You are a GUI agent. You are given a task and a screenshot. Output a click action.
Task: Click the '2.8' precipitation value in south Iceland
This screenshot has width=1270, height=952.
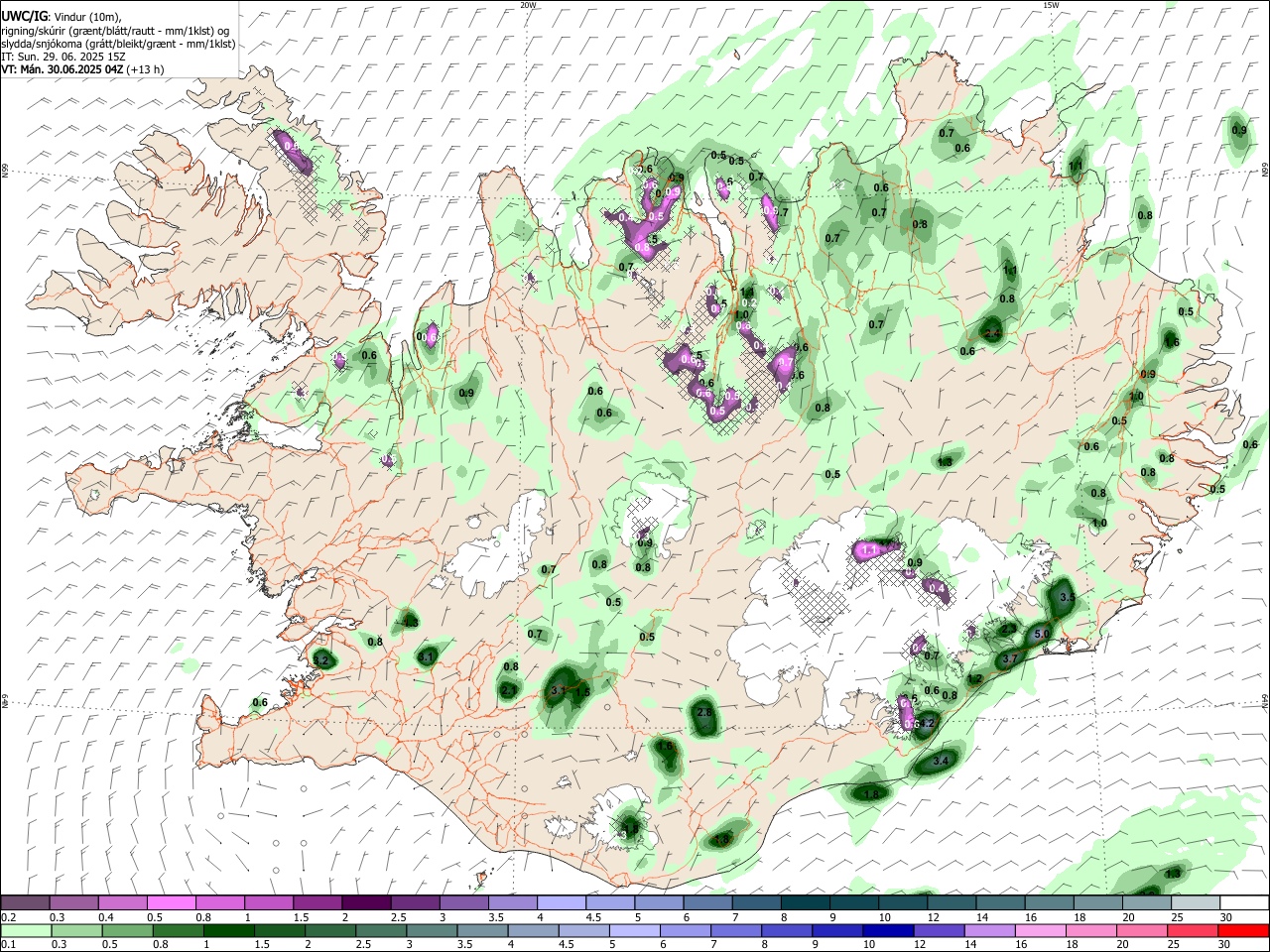(704, 712)
